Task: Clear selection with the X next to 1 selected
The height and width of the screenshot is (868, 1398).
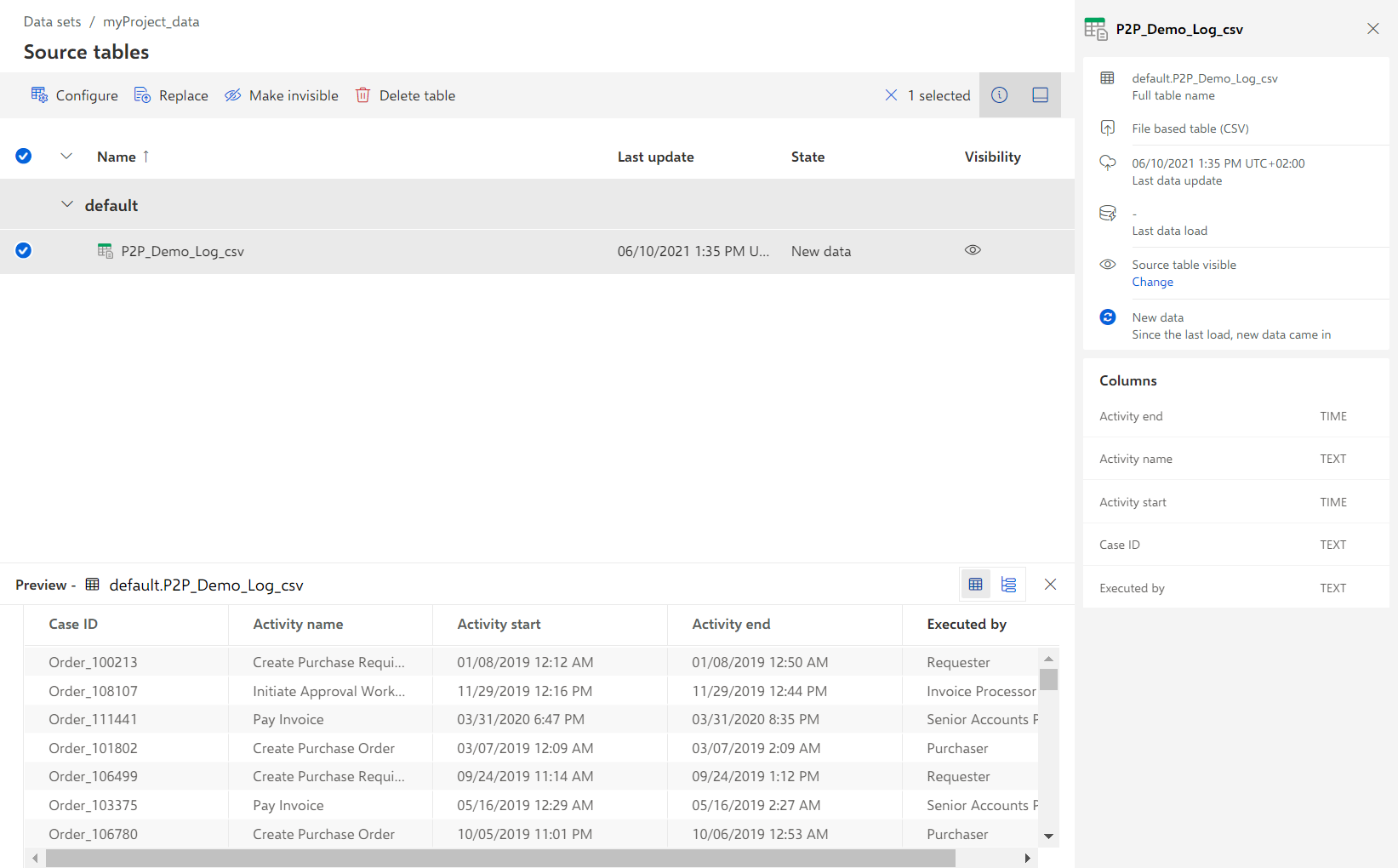Action: 891,95
